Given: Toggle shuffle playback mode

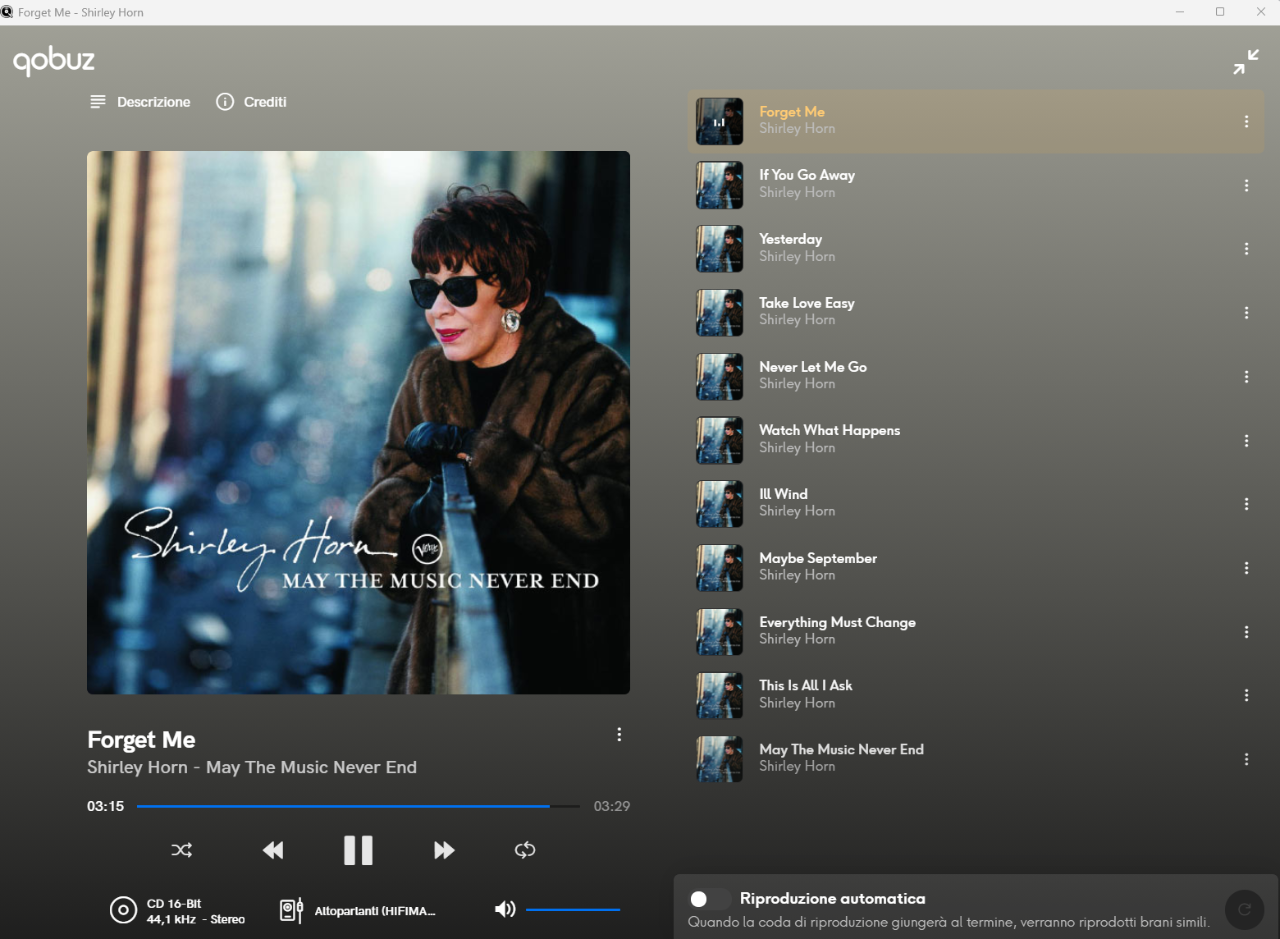Looking at the screenshot, I should [x=181, y=850].
